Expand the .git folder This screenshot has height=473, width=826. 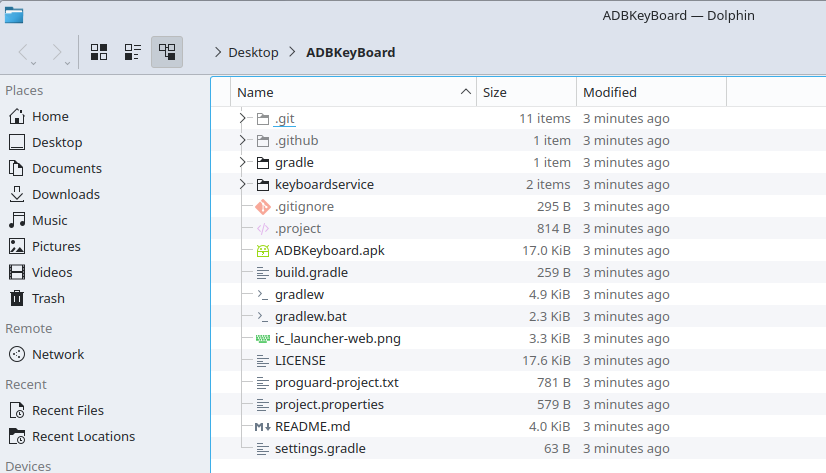point(242,119)
